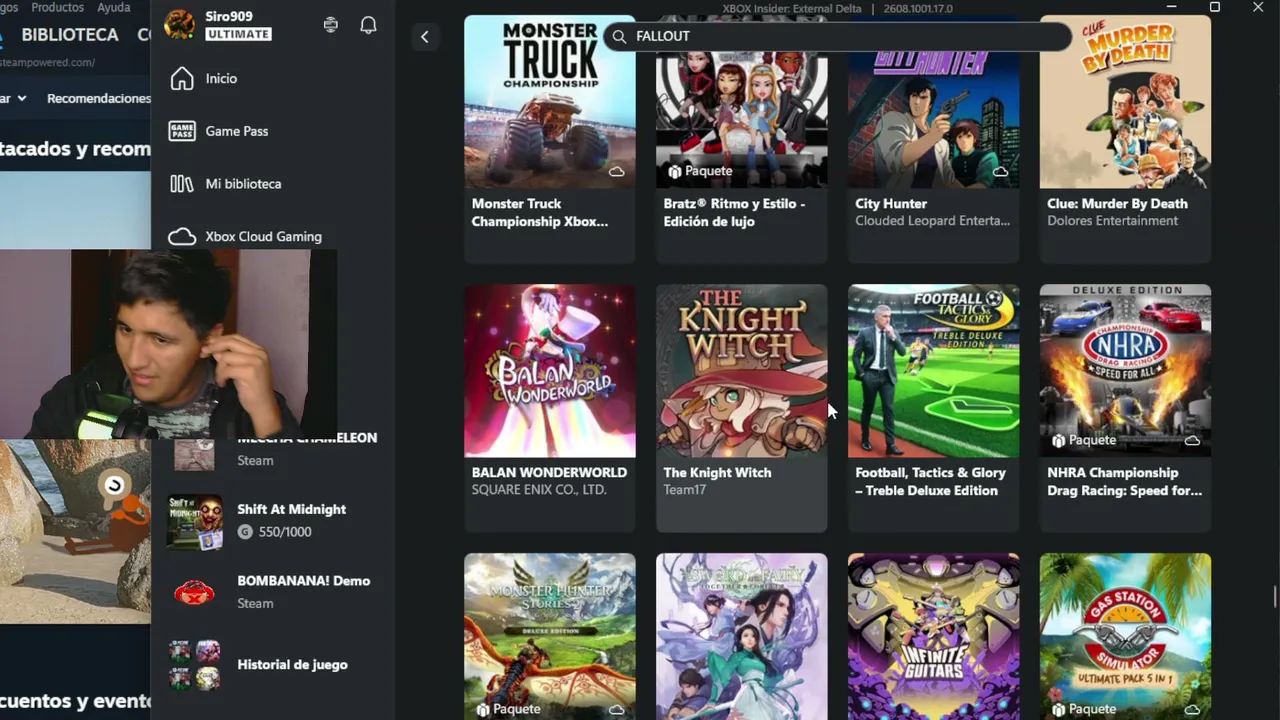
Task: Click the Paquete bundle badge on Bratz cover
Action: click(x=700, y=171)
